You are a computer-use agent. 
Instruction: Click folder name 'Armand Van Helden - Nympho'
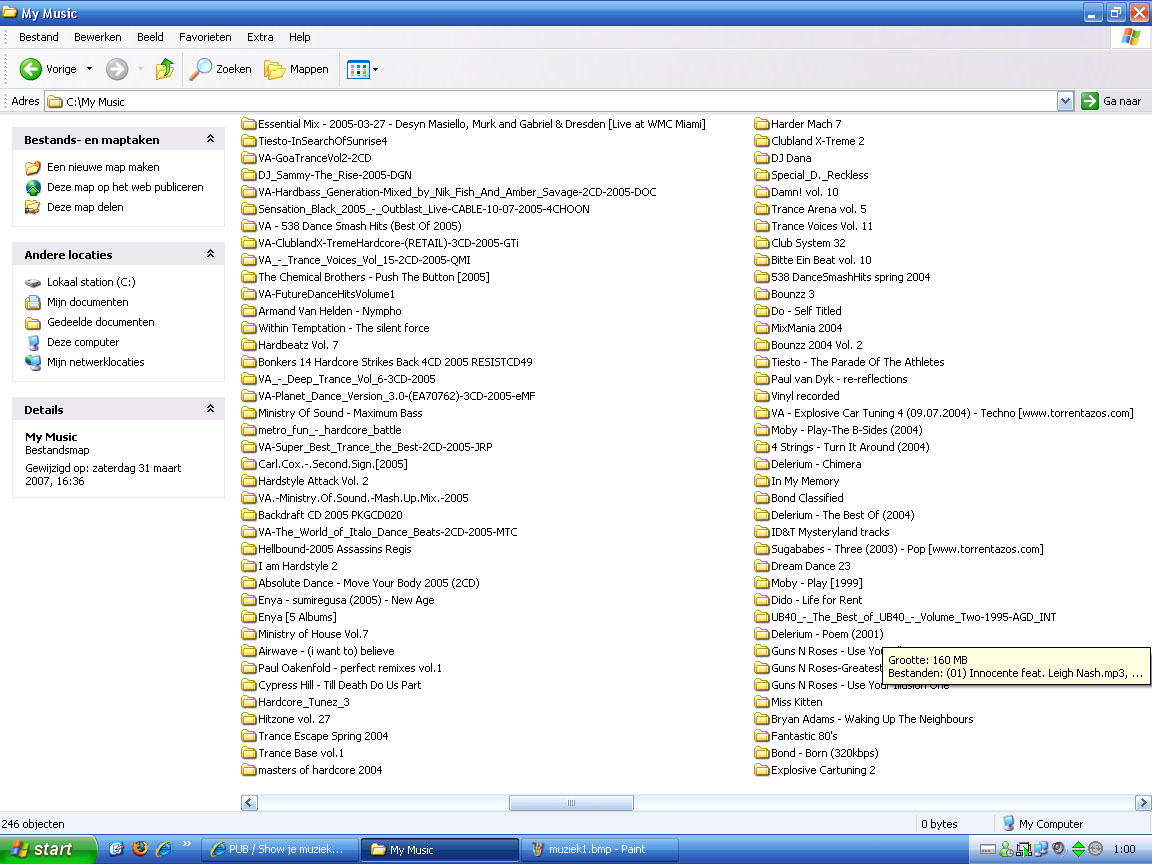pyautogui.click(x=330, y=312)
